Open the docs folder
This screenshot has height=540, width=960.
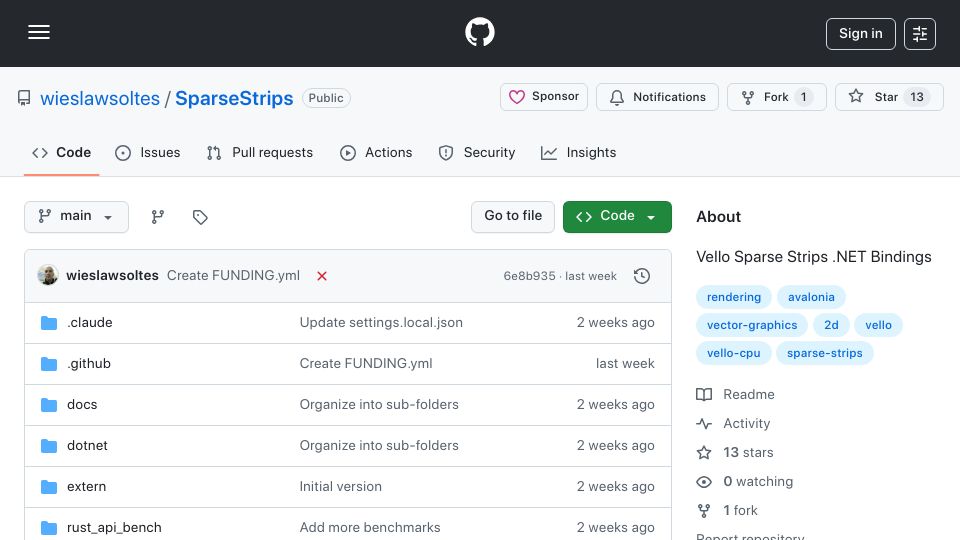tap(82, 405)
